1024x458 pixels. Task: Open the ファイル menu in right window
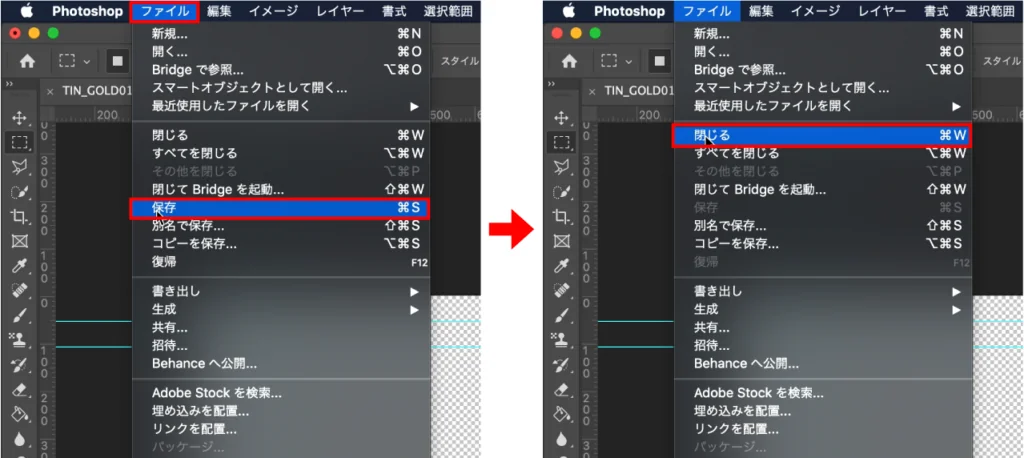707,11
